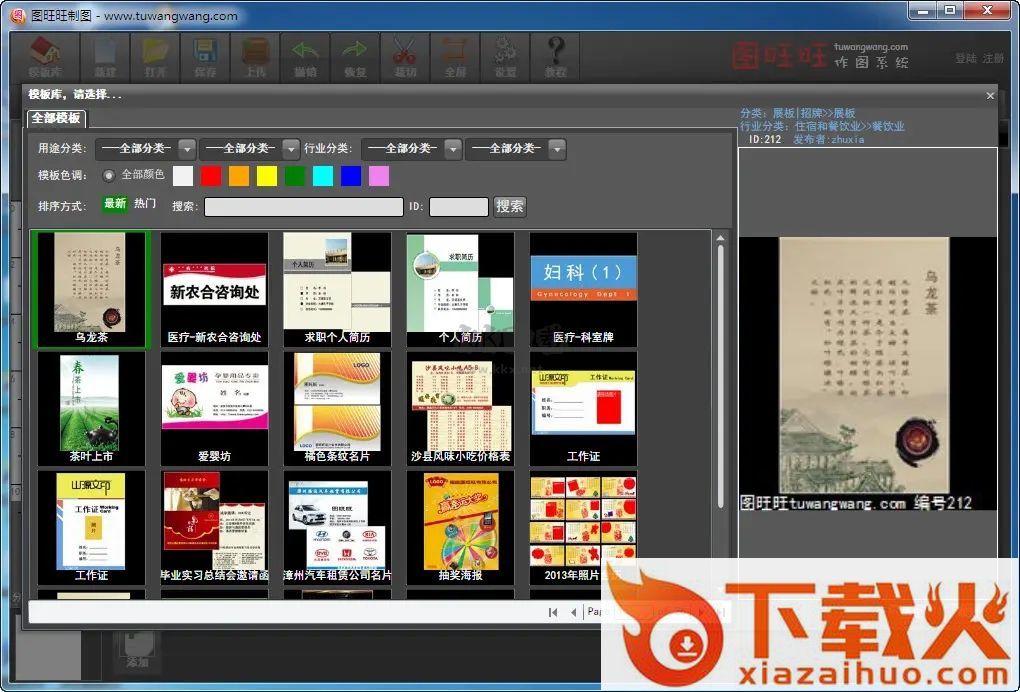1020x692 pixels.
Task: Click the 注册 register link
Action: (993, 59)
